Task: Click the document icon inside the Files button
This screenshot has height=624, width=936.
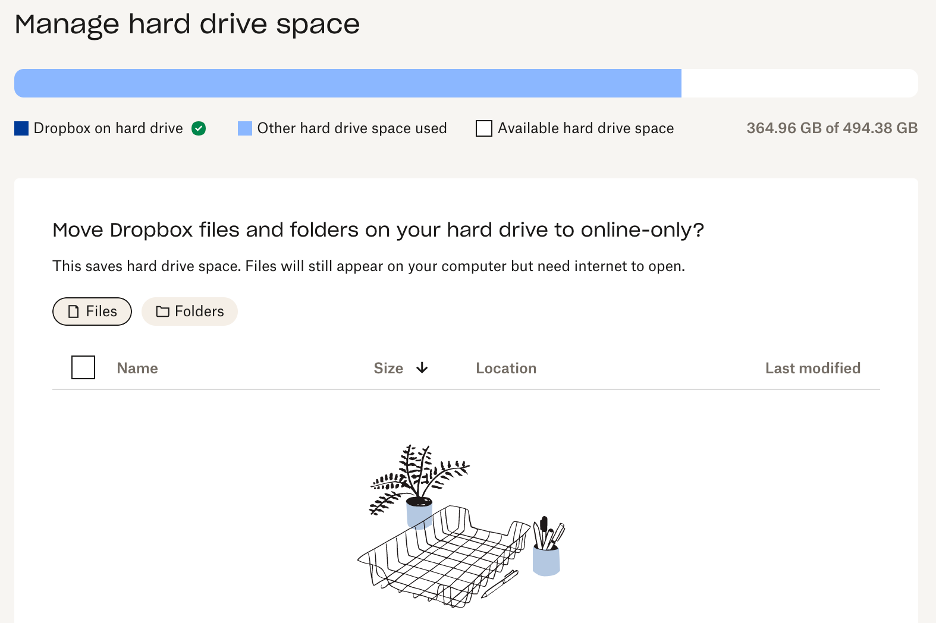Action: [72, 311]
